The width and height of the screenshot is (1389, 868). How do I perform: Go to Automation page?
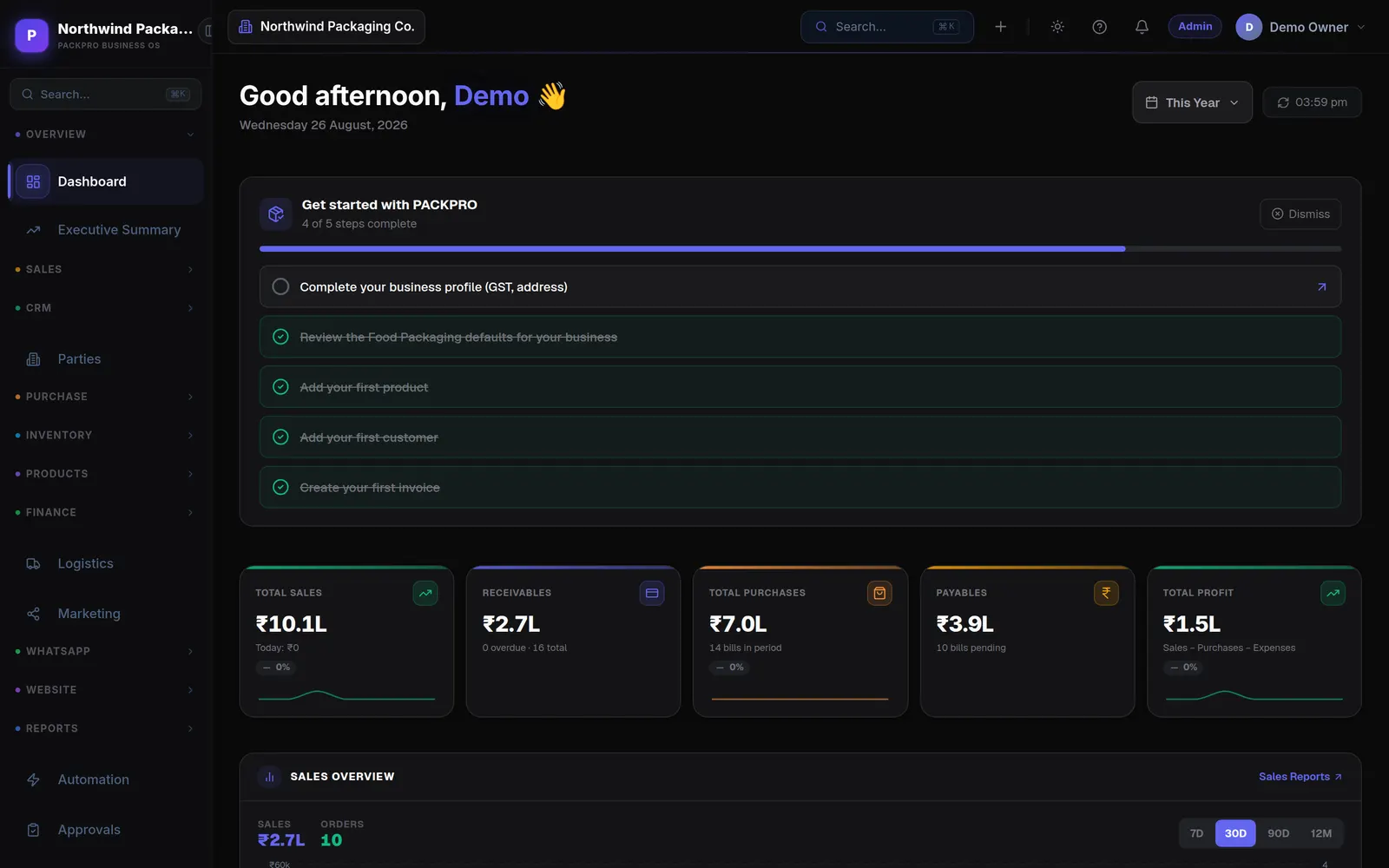(106, 779)
